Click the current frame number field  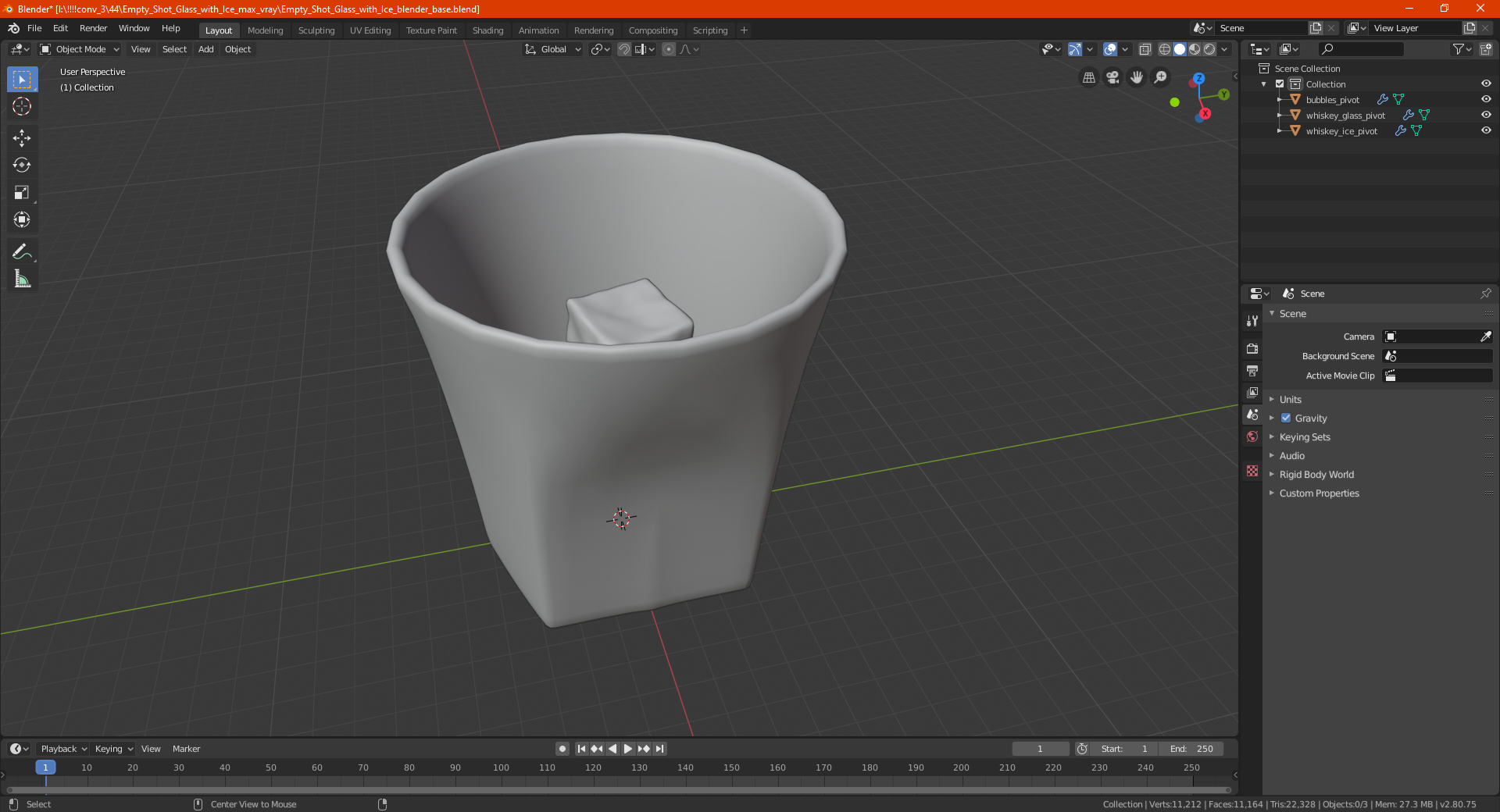click(1041, 749)
